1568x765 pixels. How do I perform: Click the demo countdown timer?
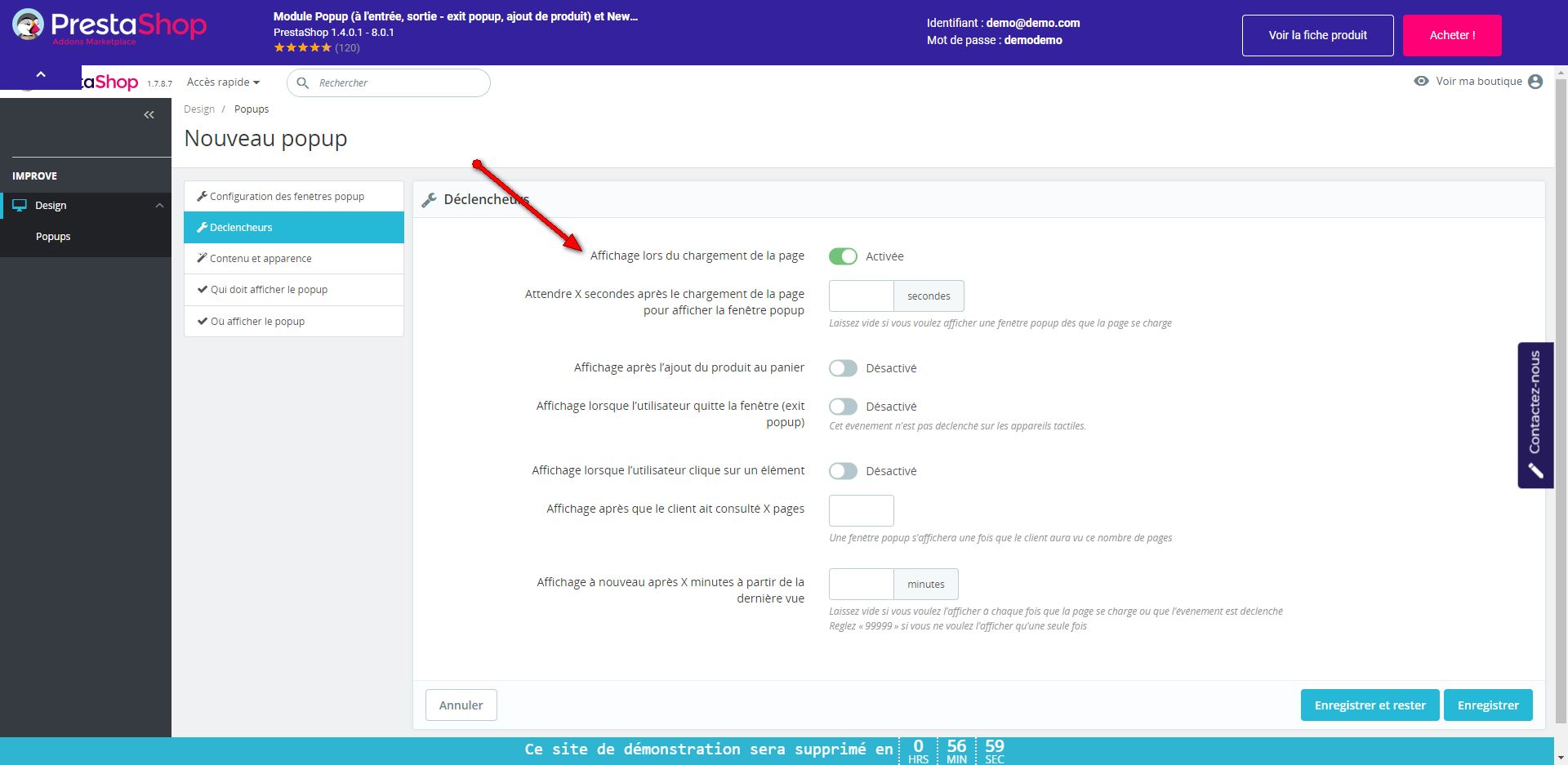pos(956,751)
